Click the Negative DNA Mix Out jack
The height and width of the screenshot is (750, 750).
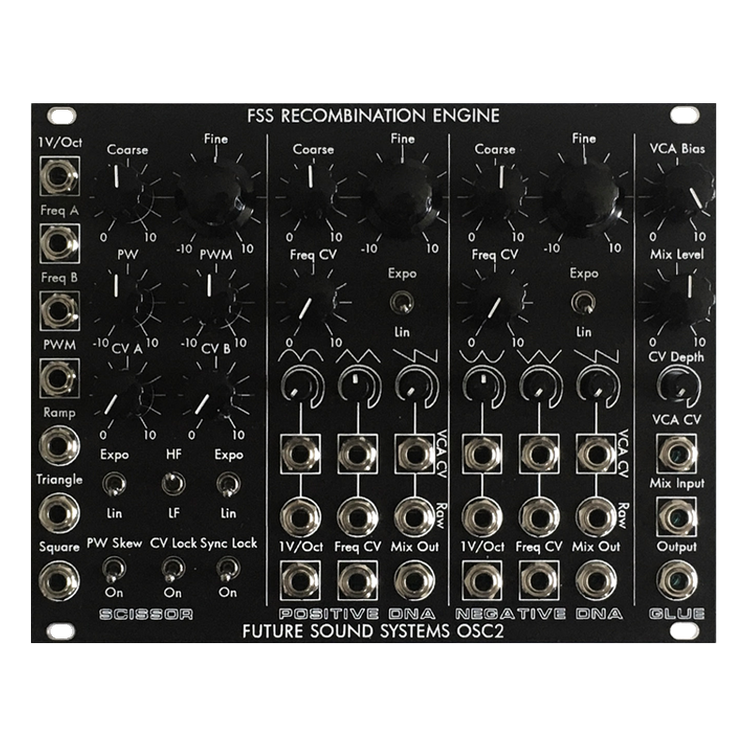(596, 581)
